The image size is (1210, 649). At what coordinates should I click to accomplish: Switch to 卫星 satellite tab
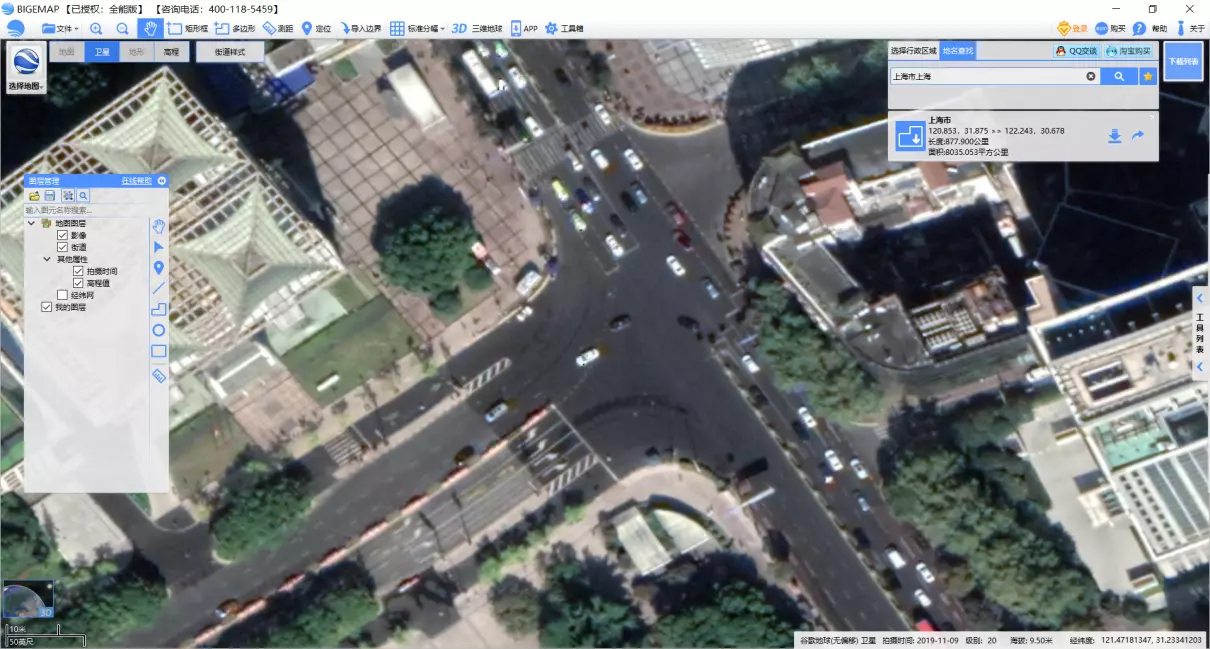pos(101,51)
